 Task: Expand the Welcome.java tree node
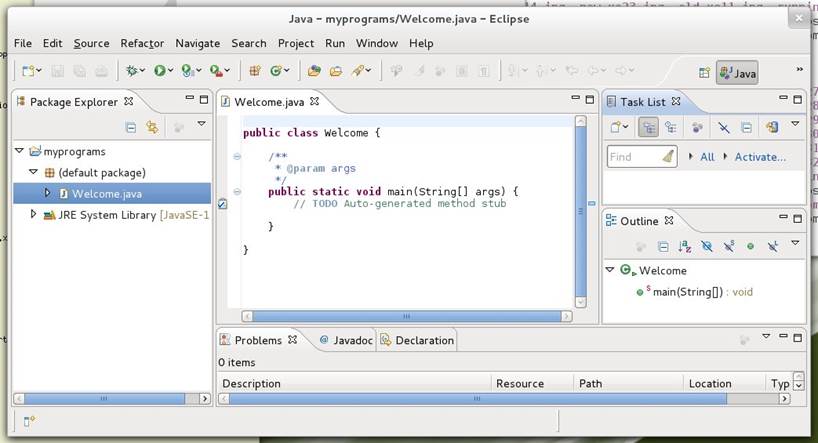point(47,193)
